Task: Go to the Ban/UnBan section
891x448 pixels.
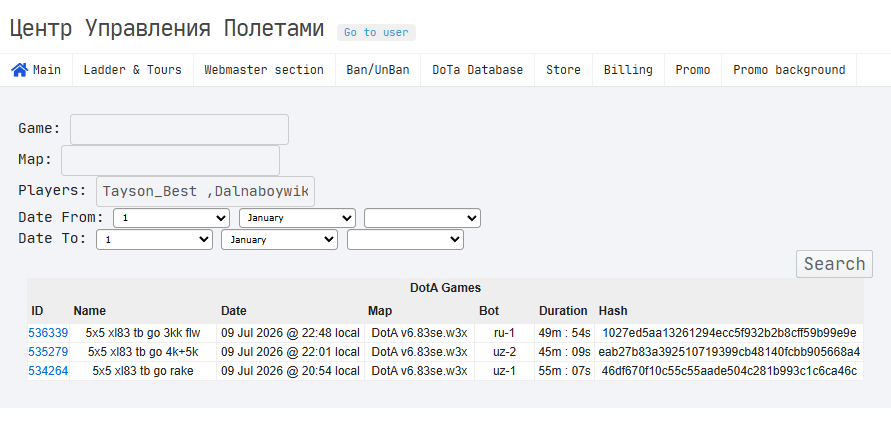Action: click(378, 70)
